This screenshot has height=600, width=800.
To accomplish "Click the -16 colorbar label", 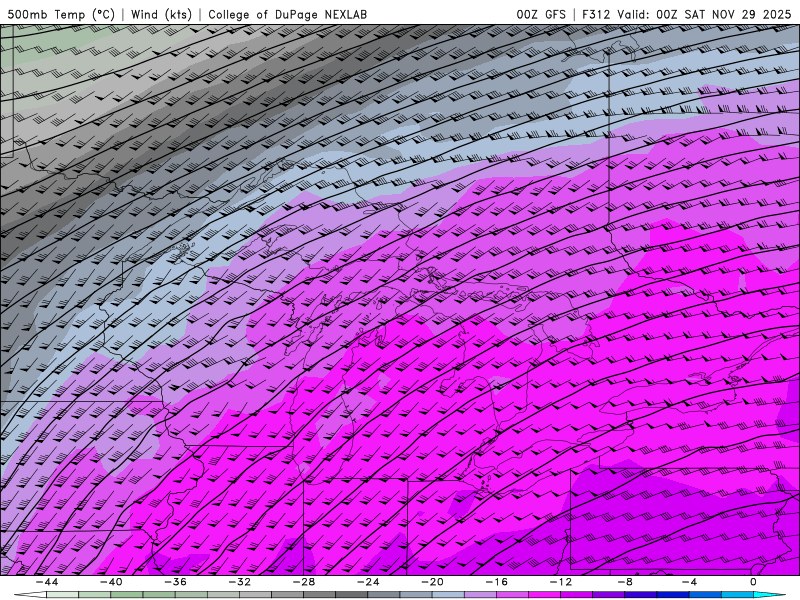I will point(497,582).
